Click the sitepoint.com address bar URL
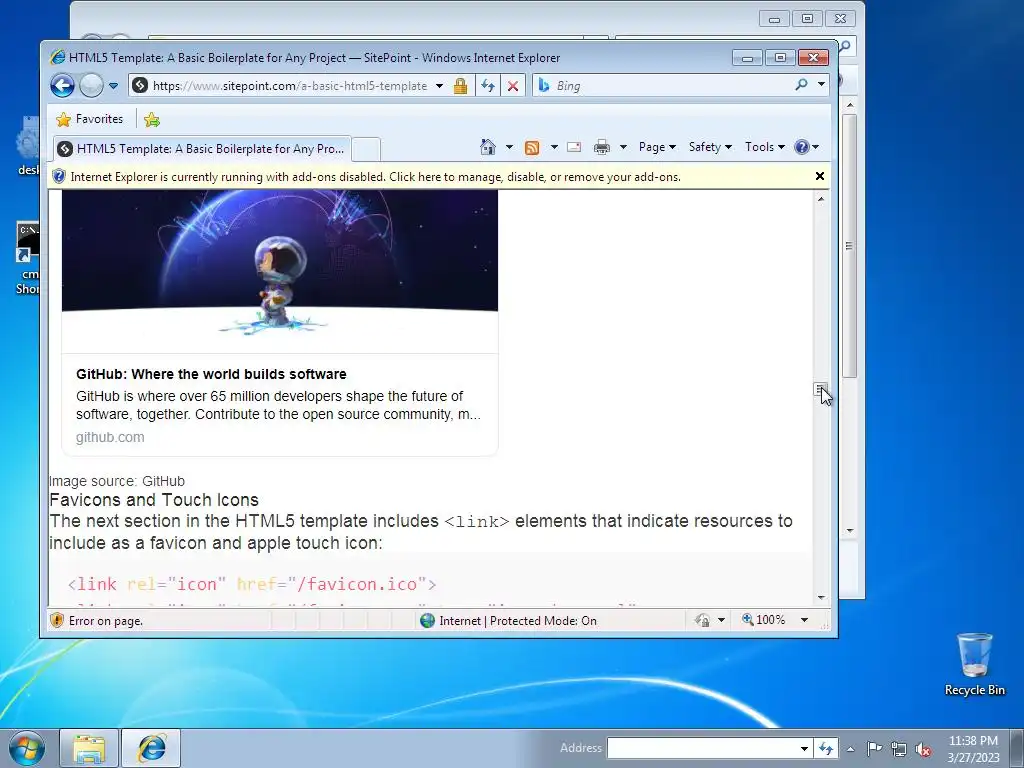The width and height of the screenshot is (1024, 768). 290,86
